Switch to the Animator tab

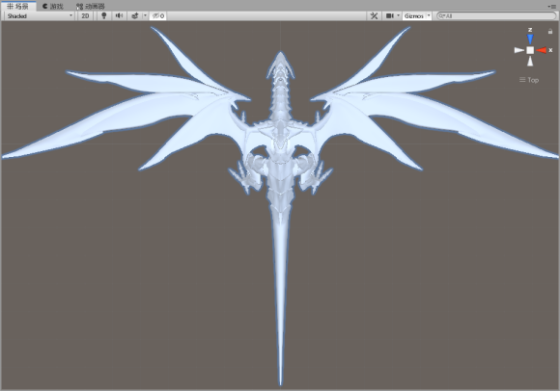point(90,6)
